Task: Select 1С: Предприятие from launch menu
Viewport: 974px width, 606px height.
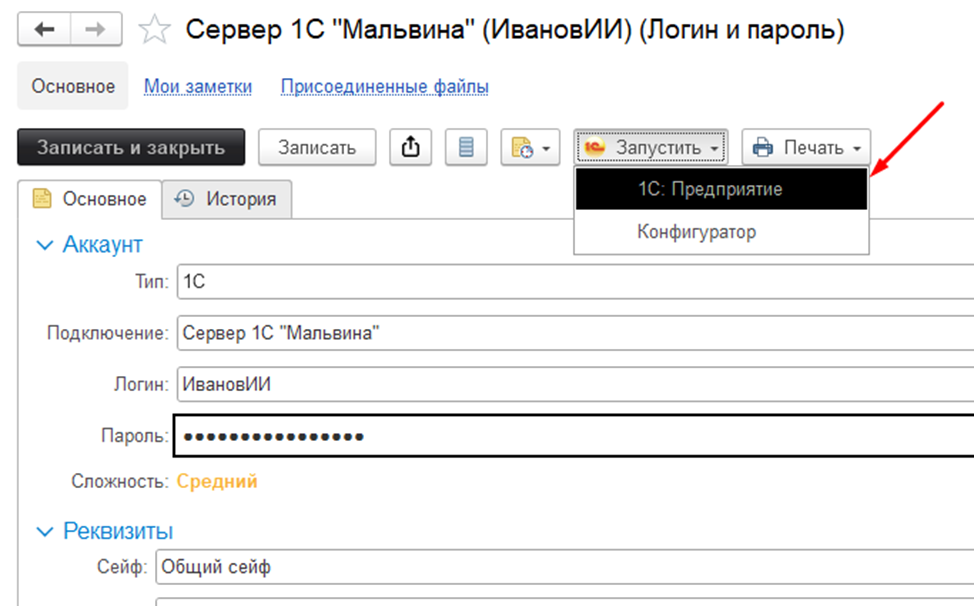Action: tap(710, 189)
